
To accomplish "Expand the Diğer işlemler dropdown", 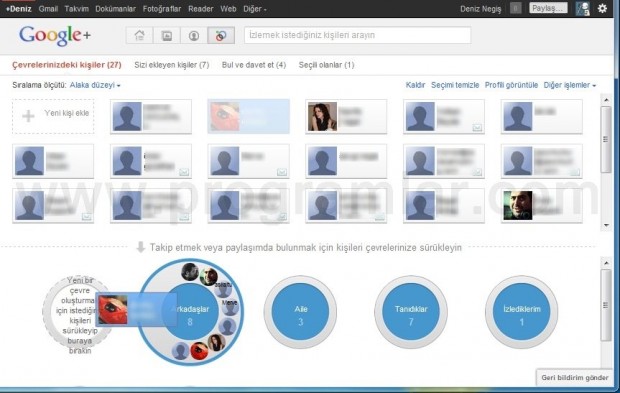I will pos(569,85).
